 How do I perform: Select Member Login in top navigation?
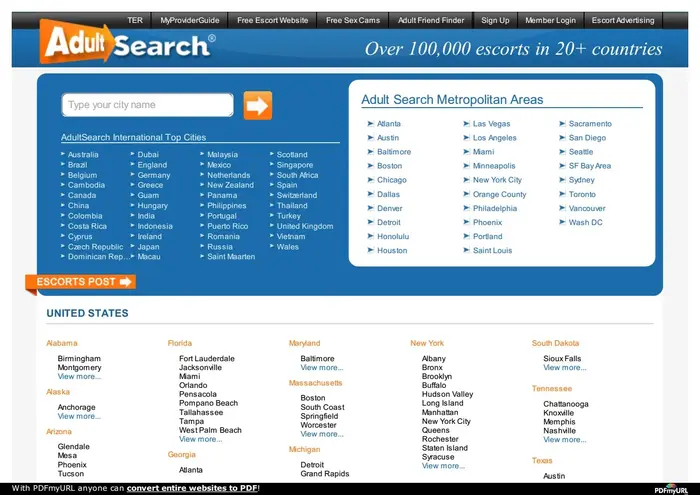(550, 21)
